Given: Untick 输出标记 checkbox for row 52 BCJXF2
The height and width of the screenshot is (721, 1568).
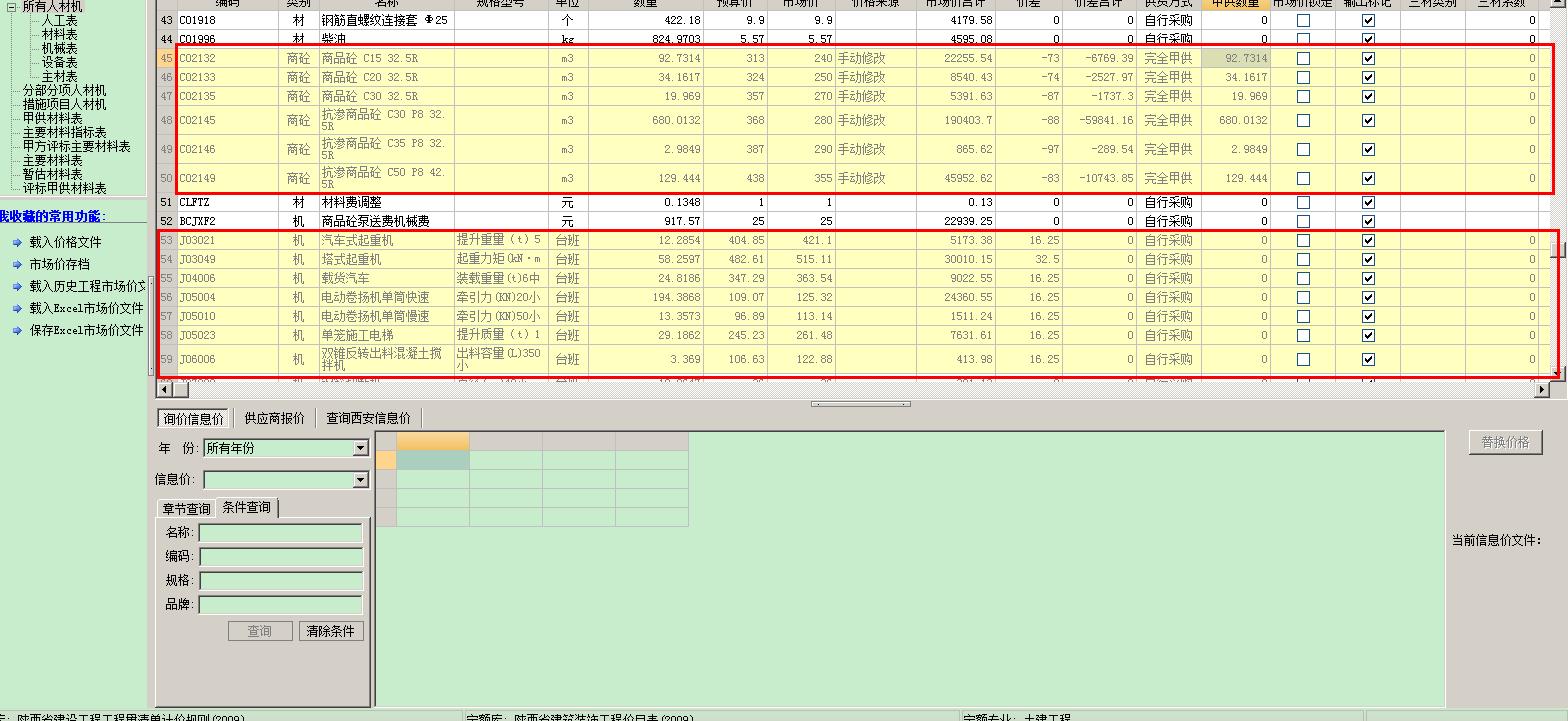Looking at the screenshot, I should click(1368, 221).
